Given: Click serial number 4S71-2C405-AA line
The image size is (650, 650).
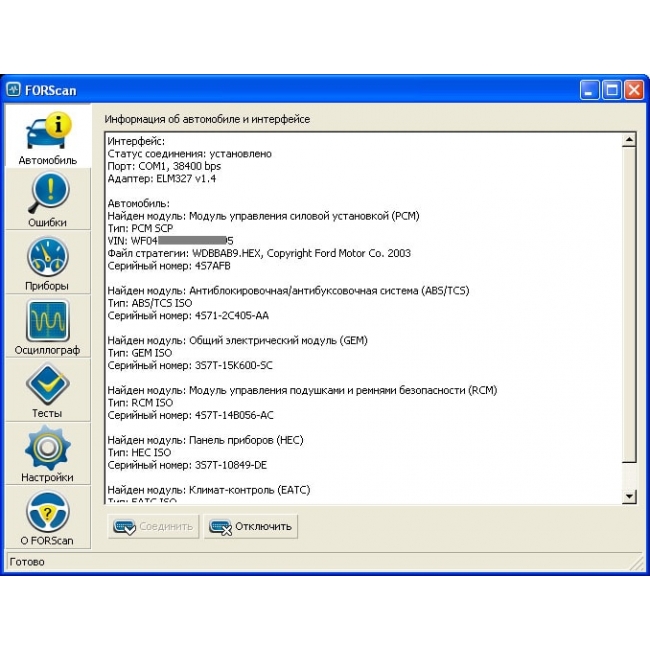Looking at the screenshot, I should (x=188, y=315).
